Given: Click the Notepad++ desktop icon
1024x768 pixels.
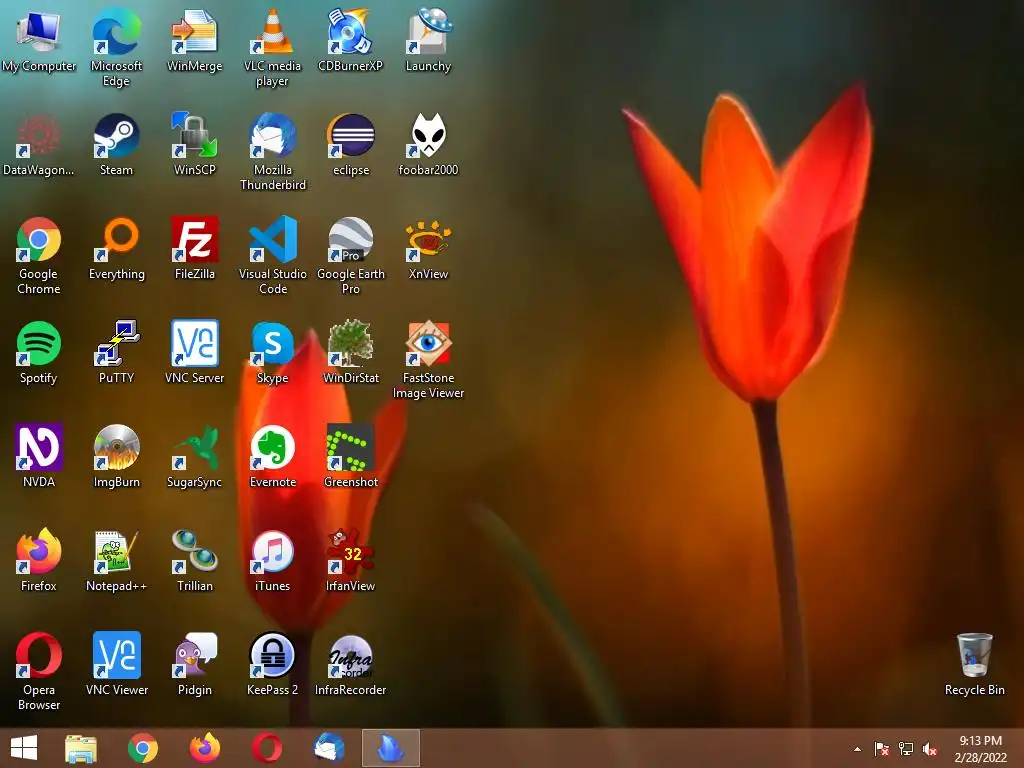Looking at the screenshot, I should (116, 560).
